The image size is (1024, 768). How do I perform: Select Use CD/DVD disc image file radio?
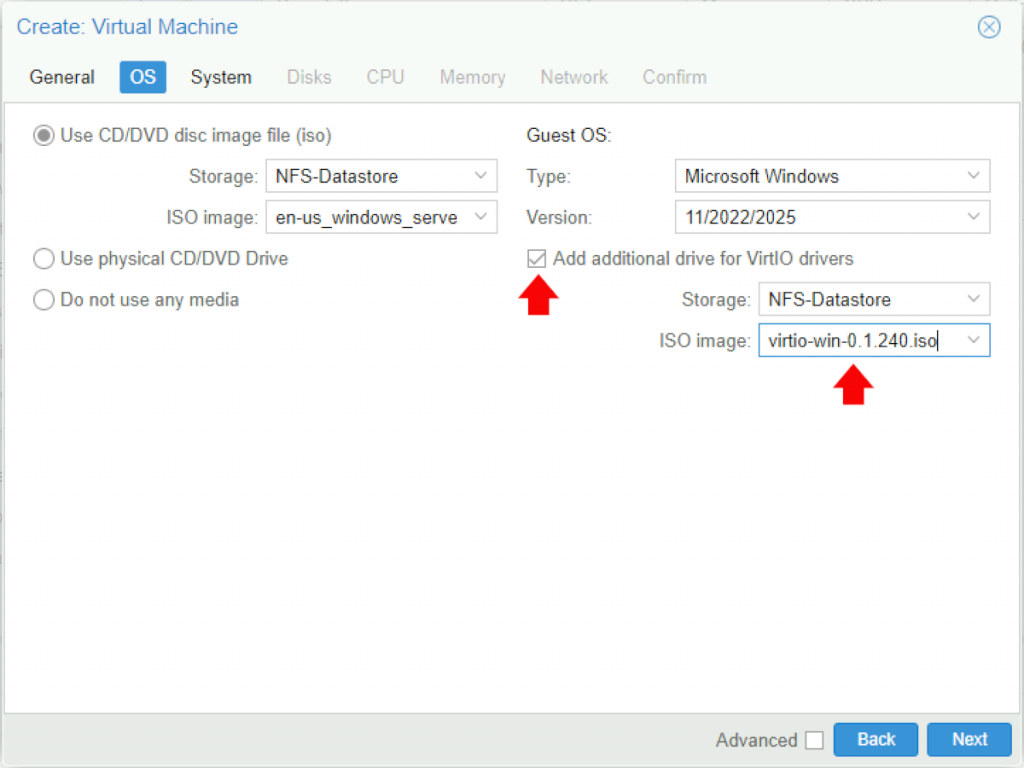[x=44, y=136]
